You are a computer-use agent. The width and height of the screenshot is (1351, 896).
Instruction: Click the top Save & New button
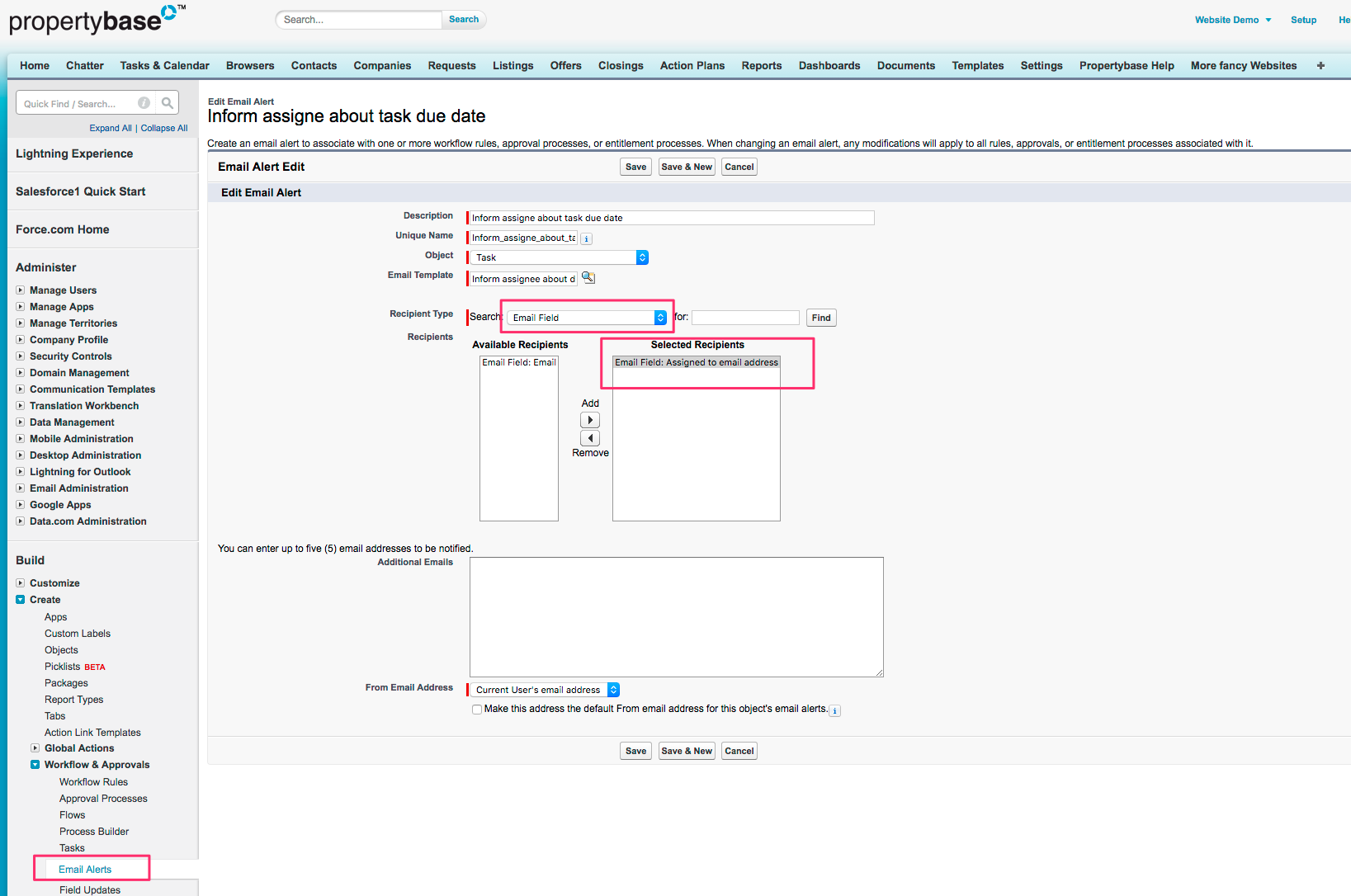[687, 167]
